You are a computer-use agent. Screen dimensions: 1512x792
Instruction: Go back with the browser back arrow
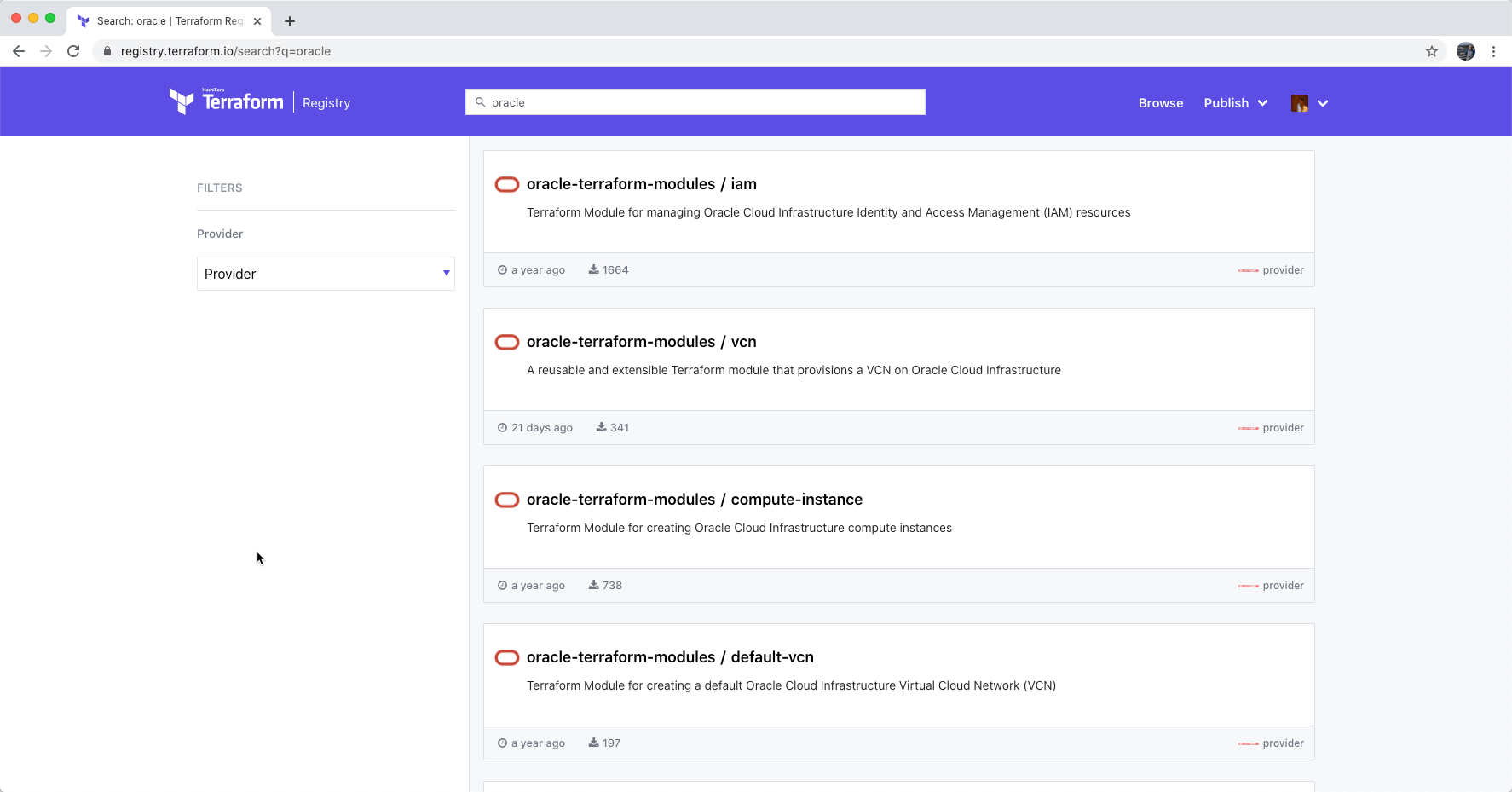(19, 51)
